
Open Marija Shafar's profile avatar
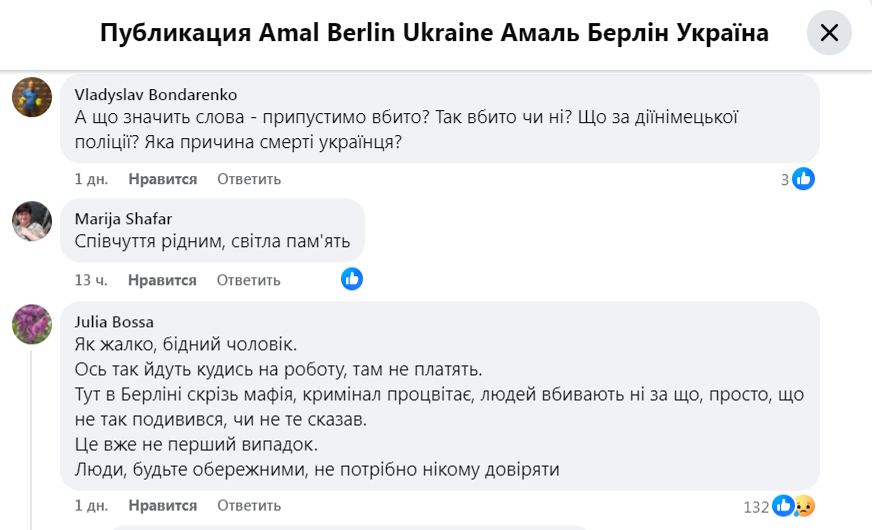32,221
